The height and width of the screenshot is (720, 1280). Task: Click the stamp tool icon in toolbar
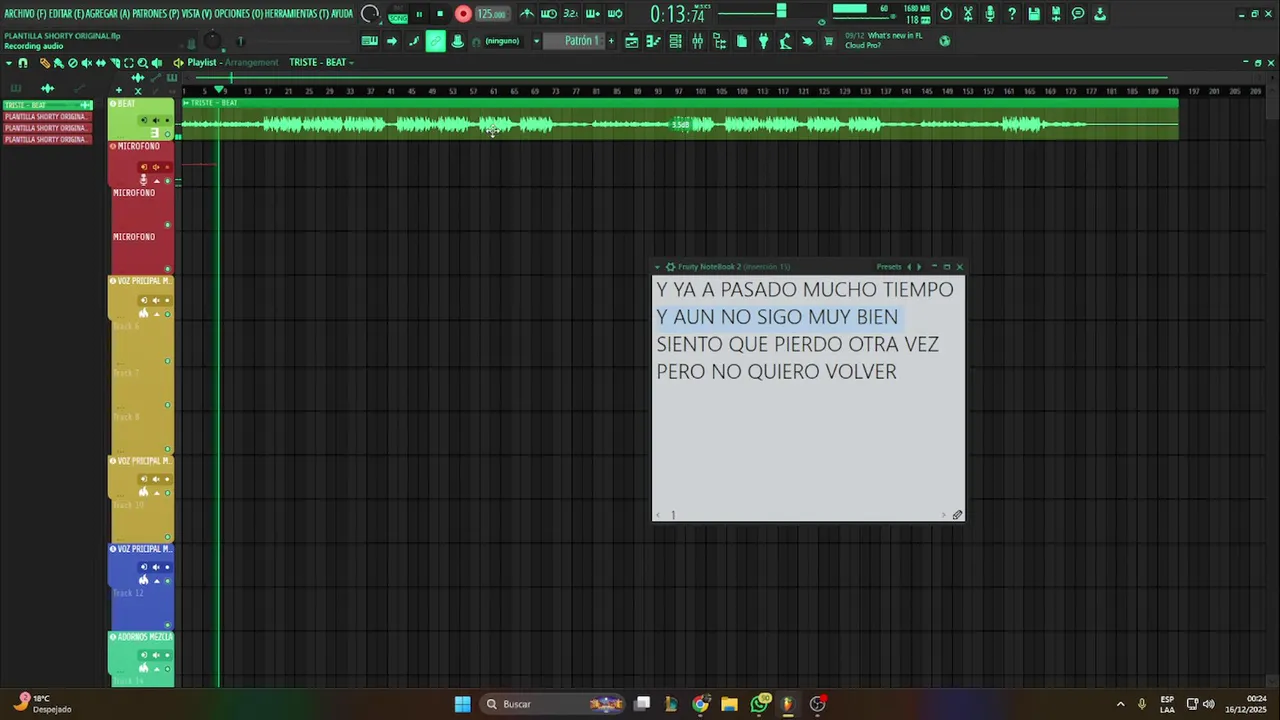(458, 41)
